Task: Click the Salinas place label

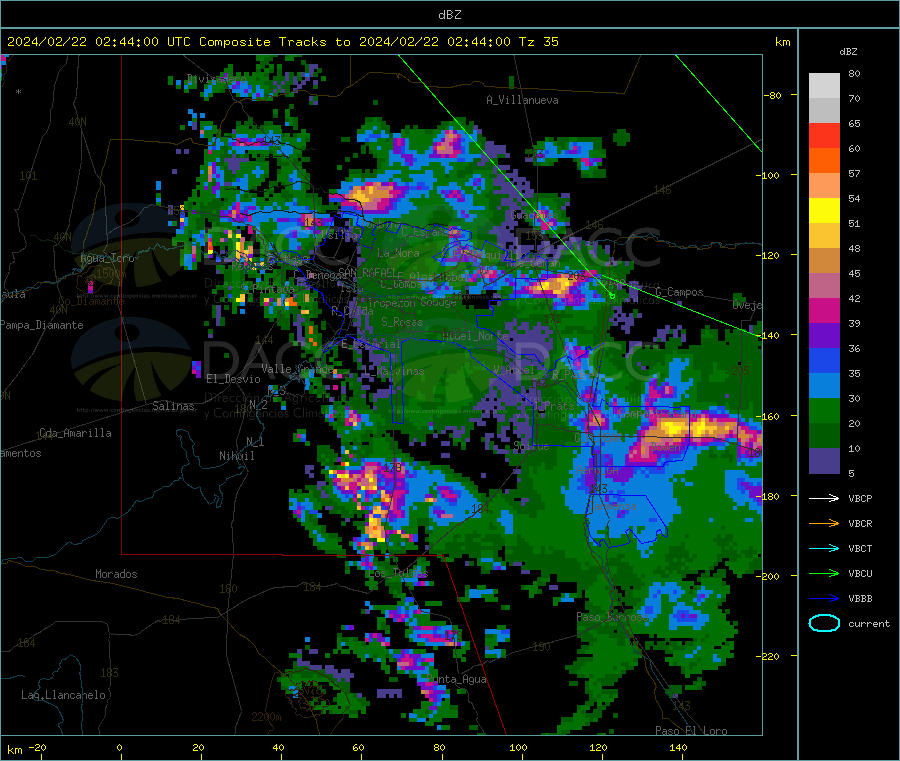Action: click(173, 406)
